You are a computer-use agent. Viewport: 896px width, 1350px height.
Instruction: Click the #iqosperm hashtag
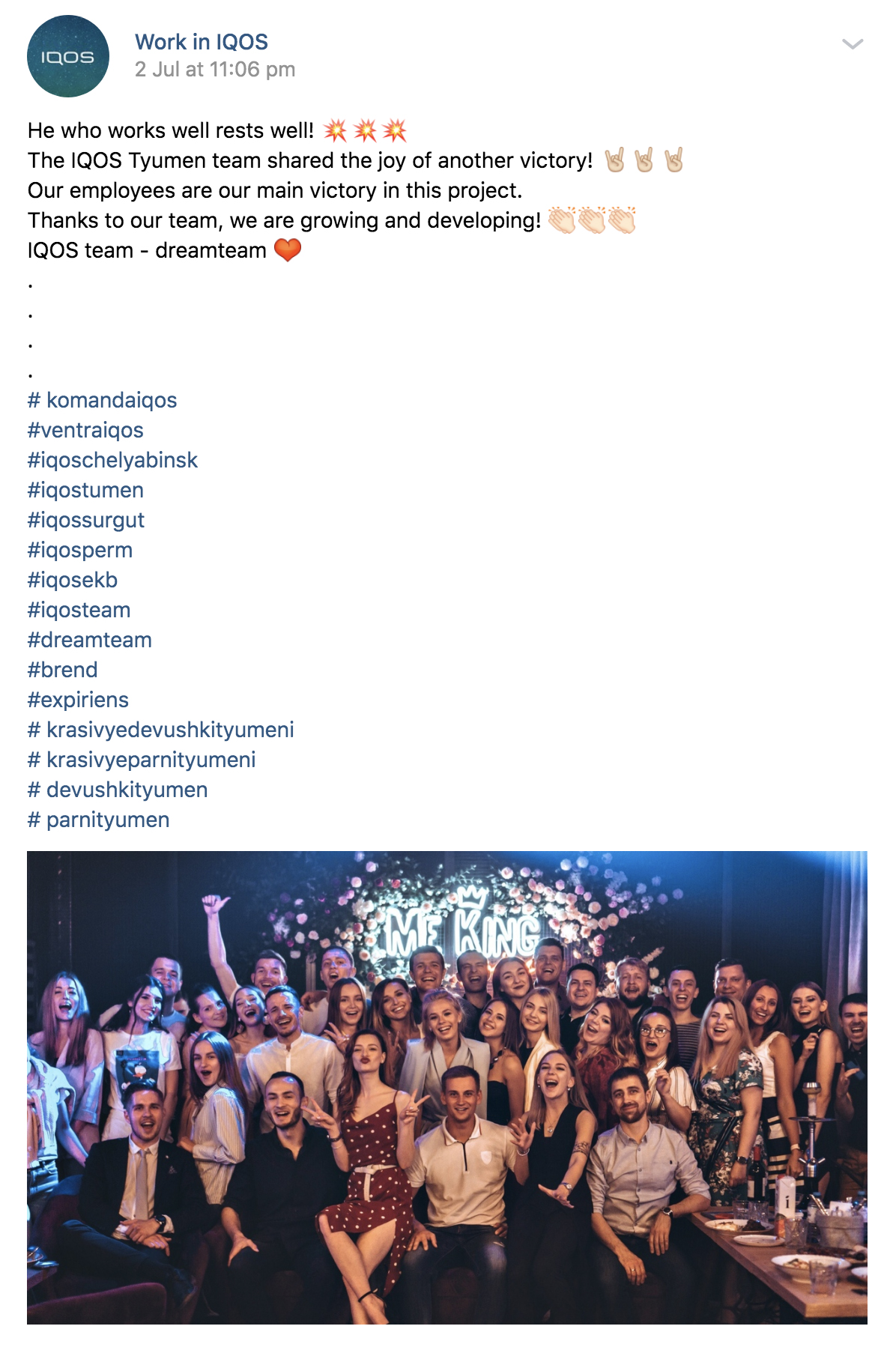pos(80,550)
